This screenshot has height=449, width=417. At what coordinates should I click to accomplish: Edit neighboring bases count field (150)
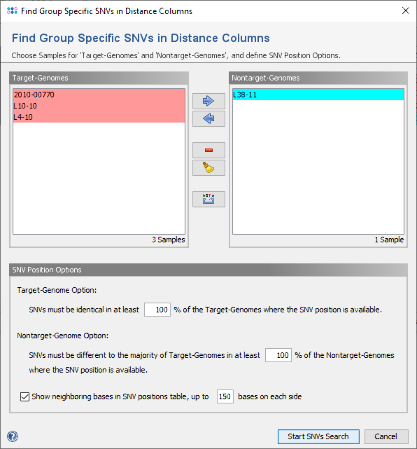pos(225,397)
